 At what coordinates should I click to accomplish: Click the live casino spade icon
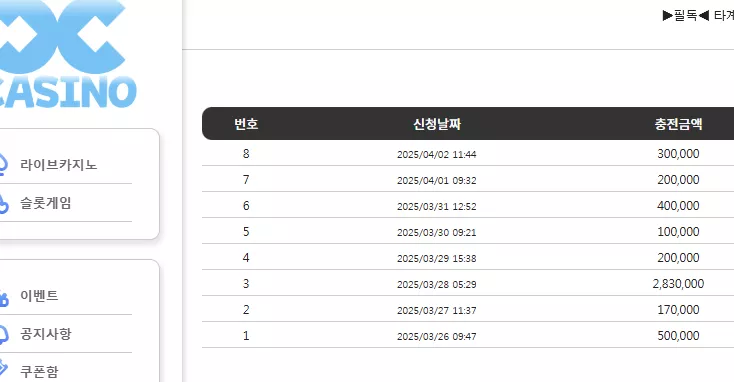click(x=3, y=165)
